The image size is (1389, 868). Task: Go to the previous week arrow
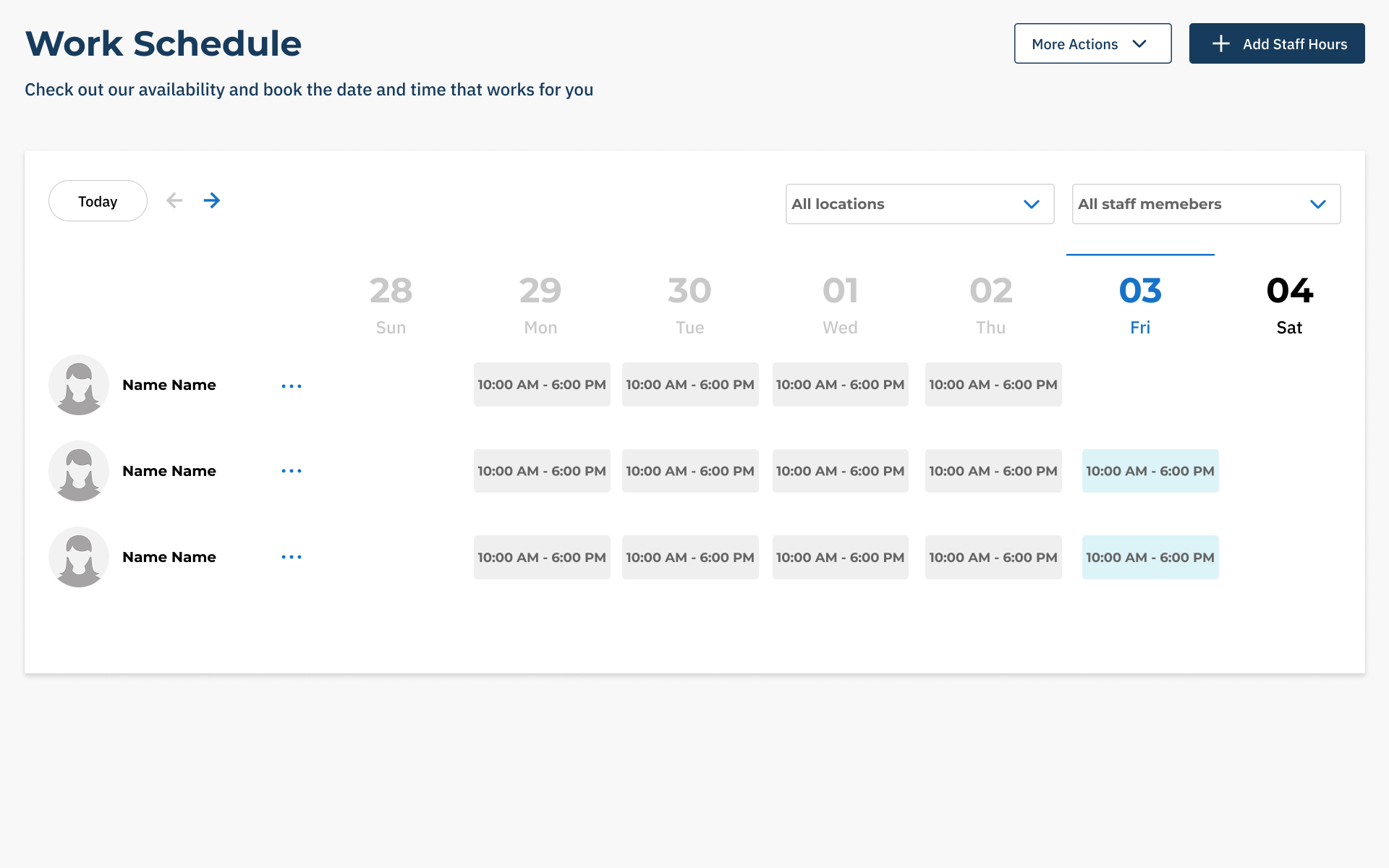tap(174, 200)
